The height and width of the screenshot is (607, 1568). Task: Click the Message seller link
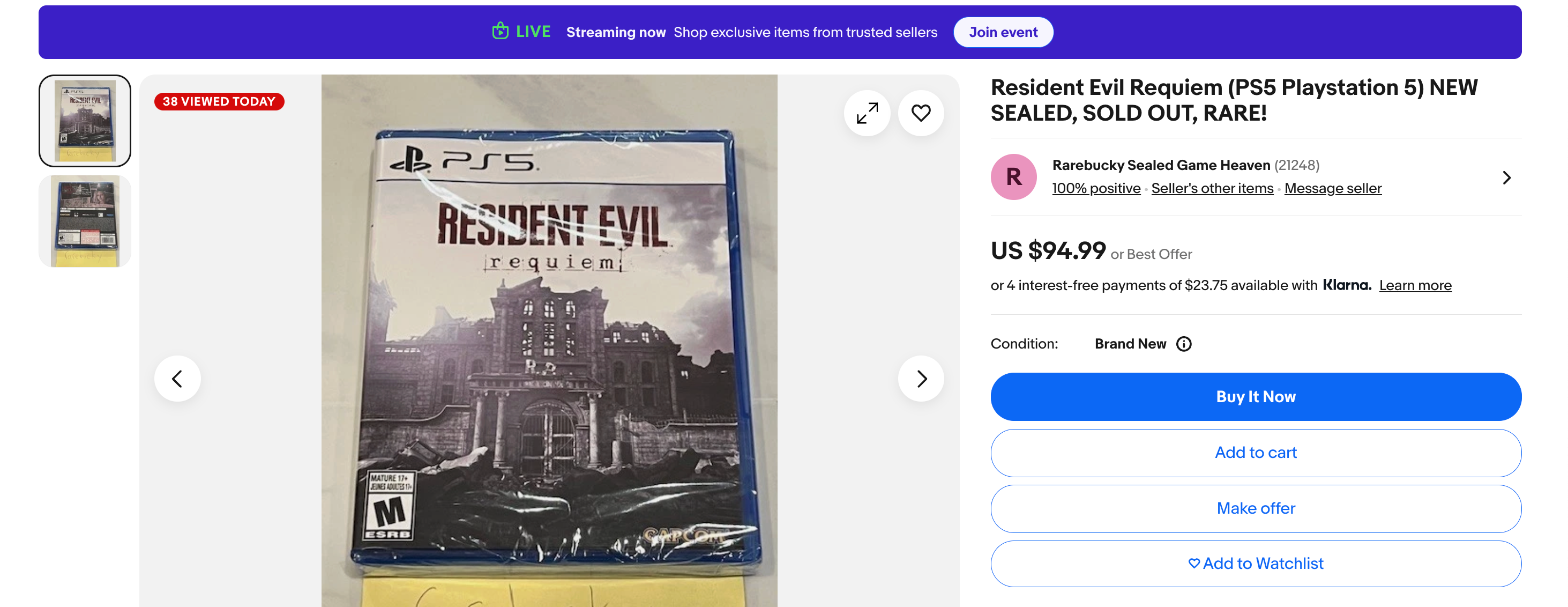click(1332, 189)
